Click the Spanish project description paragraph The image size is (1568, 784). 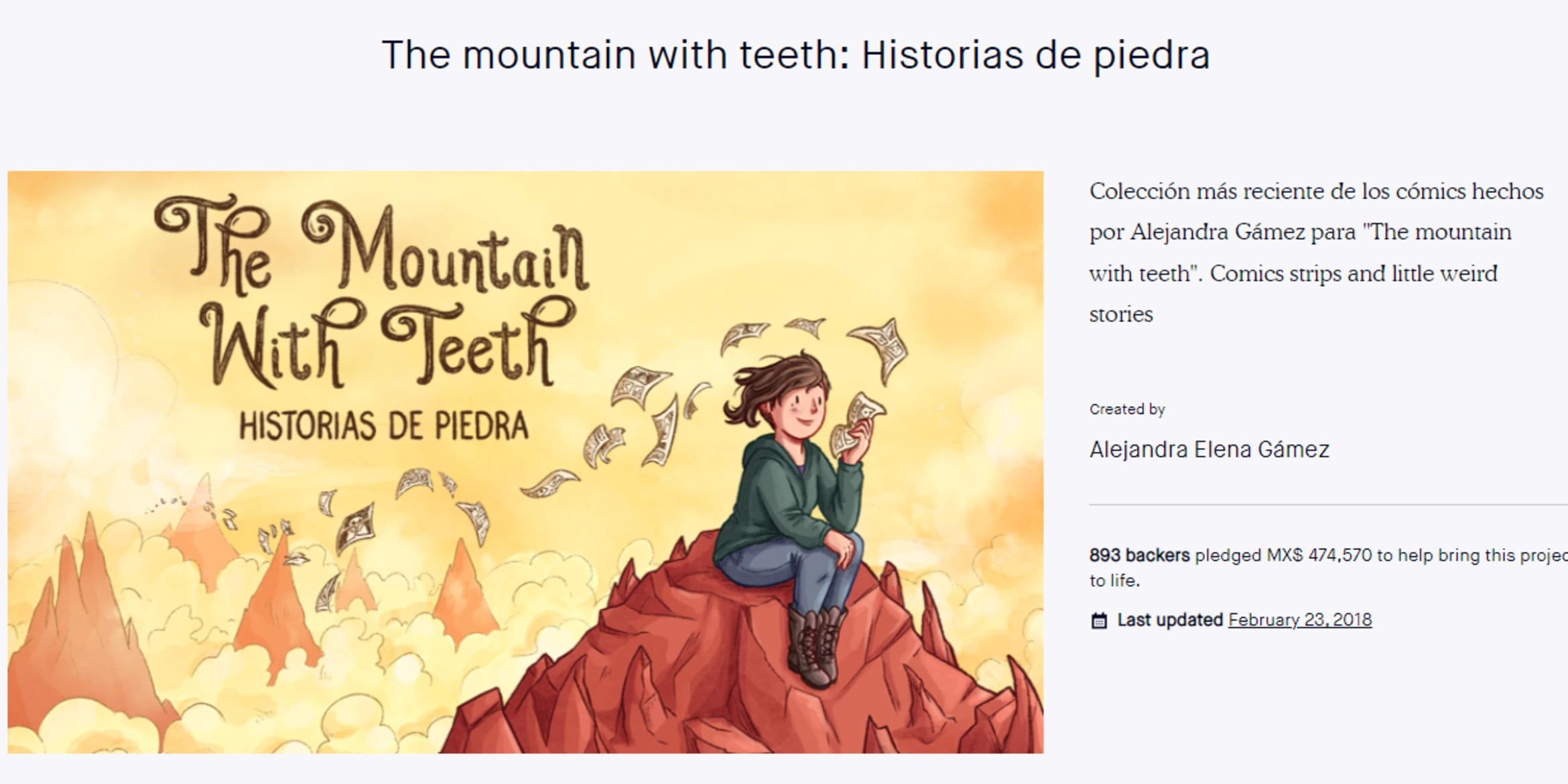(x=1316, y=252)
